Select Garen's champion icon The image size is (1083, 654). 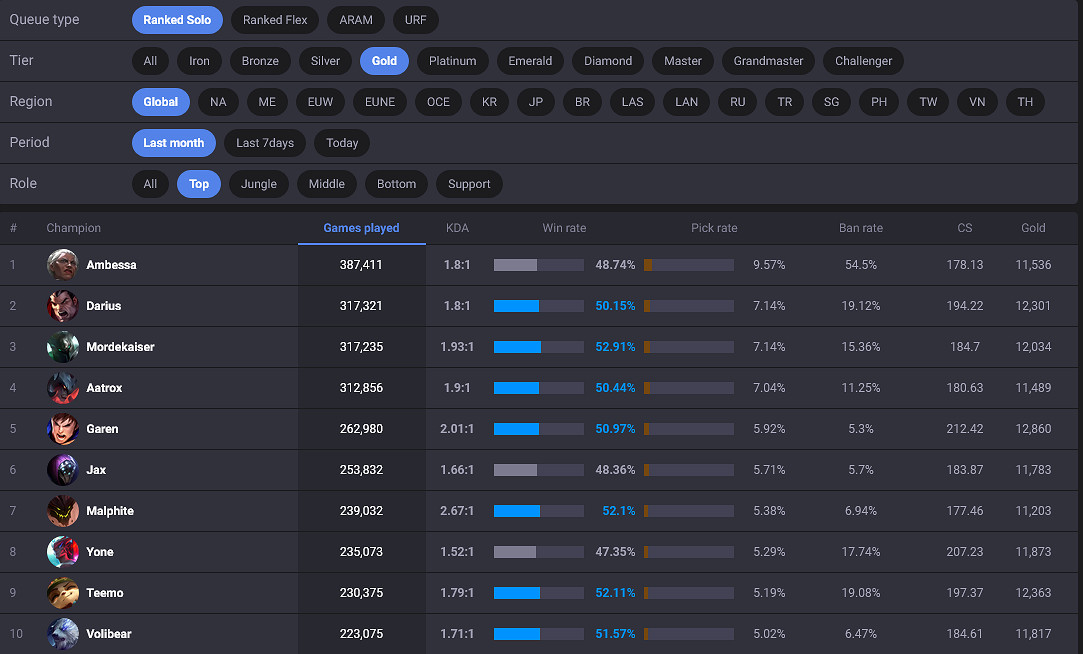[62, 429]
